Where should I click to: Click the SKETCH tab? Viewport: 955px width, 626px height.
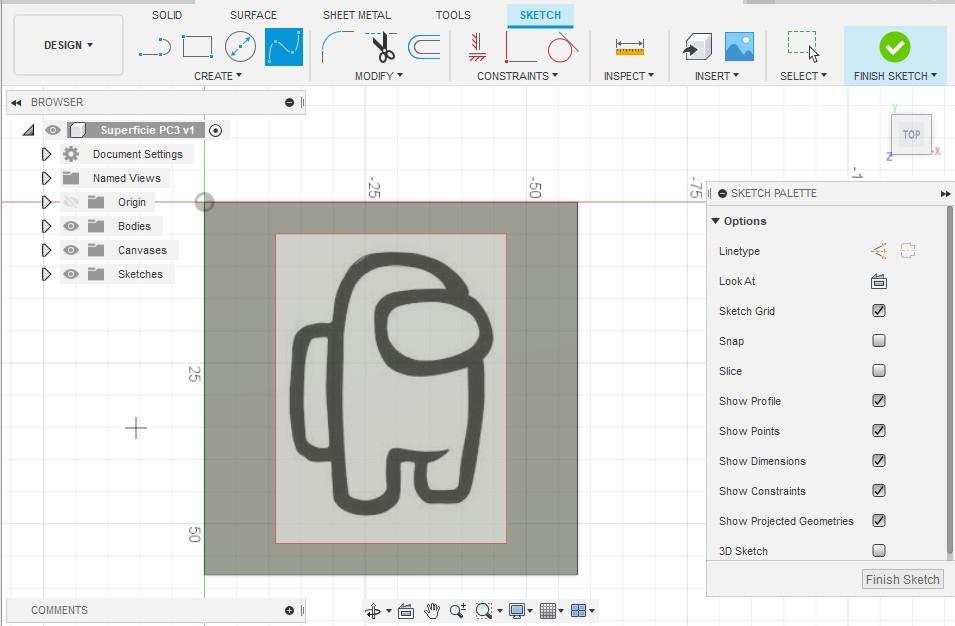point(540,15)
